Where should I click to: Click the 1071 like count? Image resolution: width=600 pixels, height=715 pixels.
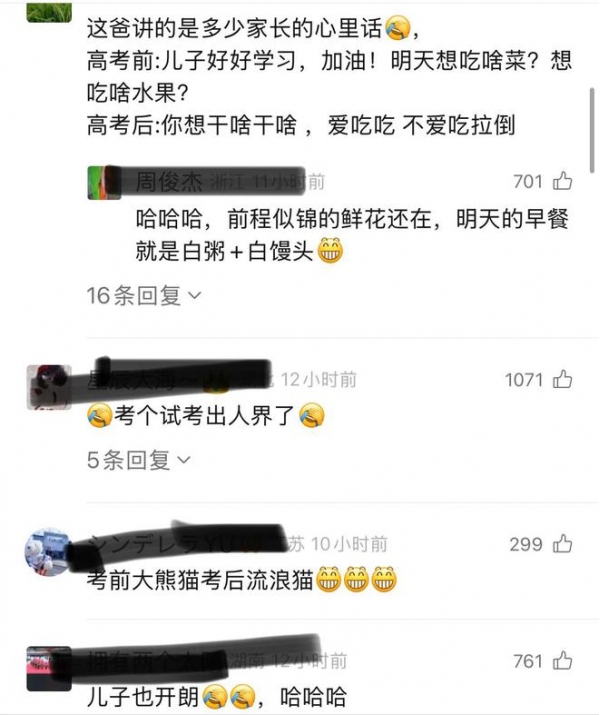tap(524, 379)
